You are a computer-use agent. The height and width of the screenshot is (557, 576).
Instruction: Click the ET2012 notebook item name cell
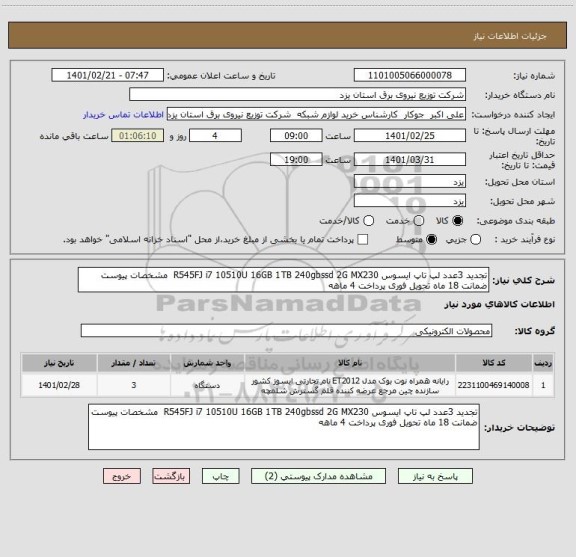pyautogui.click(x=350, y=385)
